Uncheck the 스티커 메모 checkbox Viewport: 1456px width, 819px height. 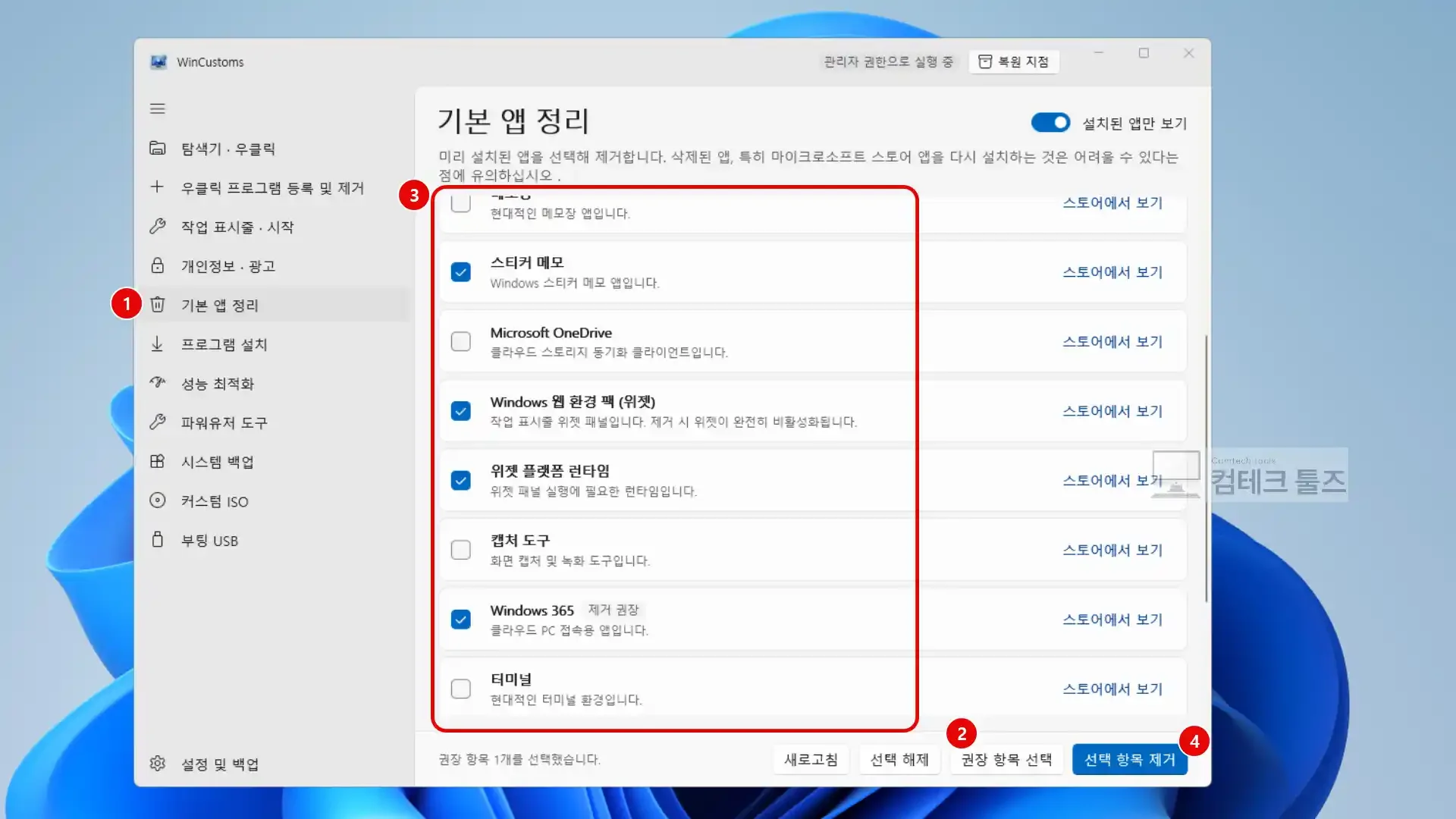[x=461, y=271]
